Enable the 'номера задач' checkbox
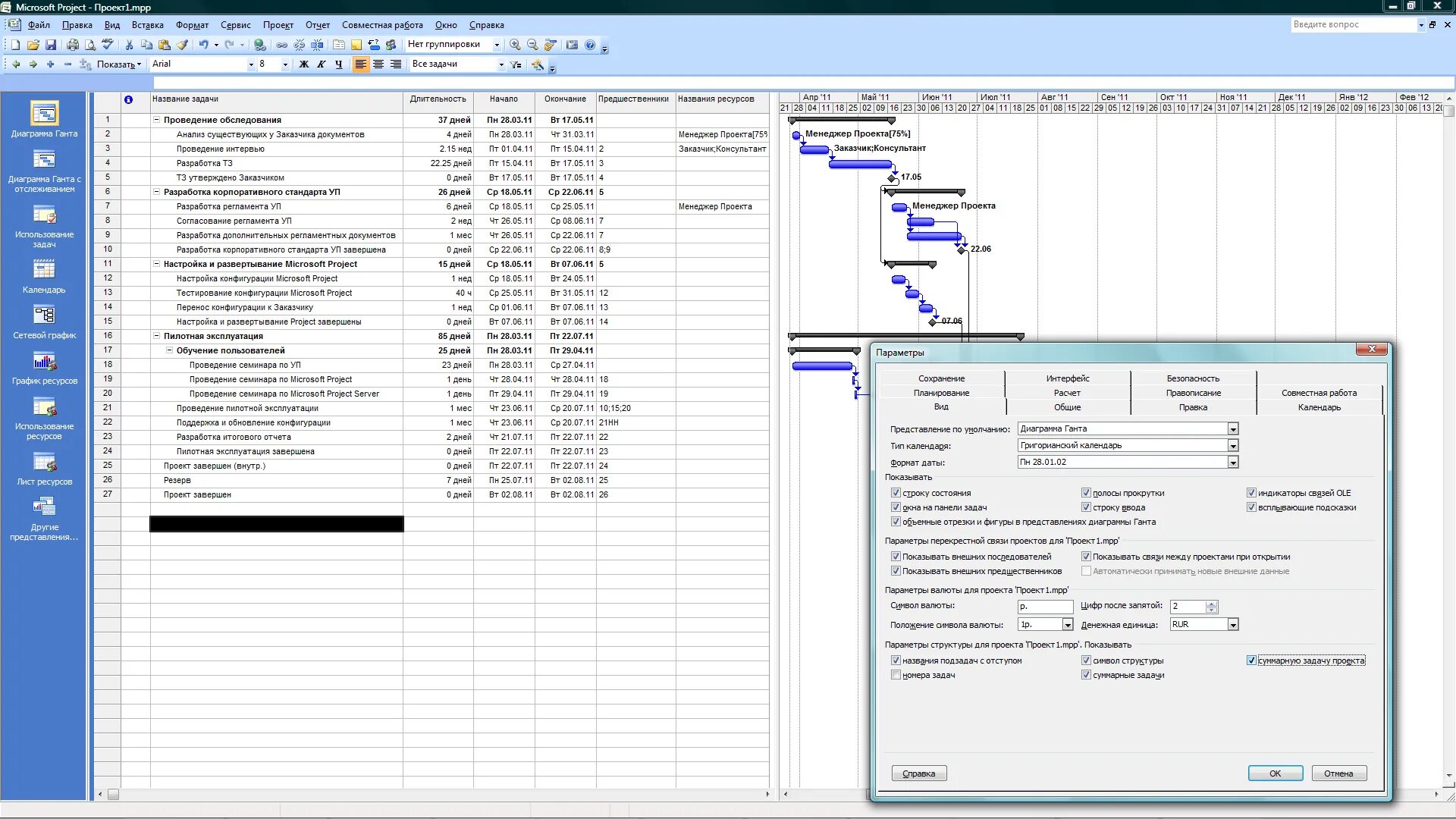Image resolution: width=1456 pixels, height=819 pixels. 896,675
